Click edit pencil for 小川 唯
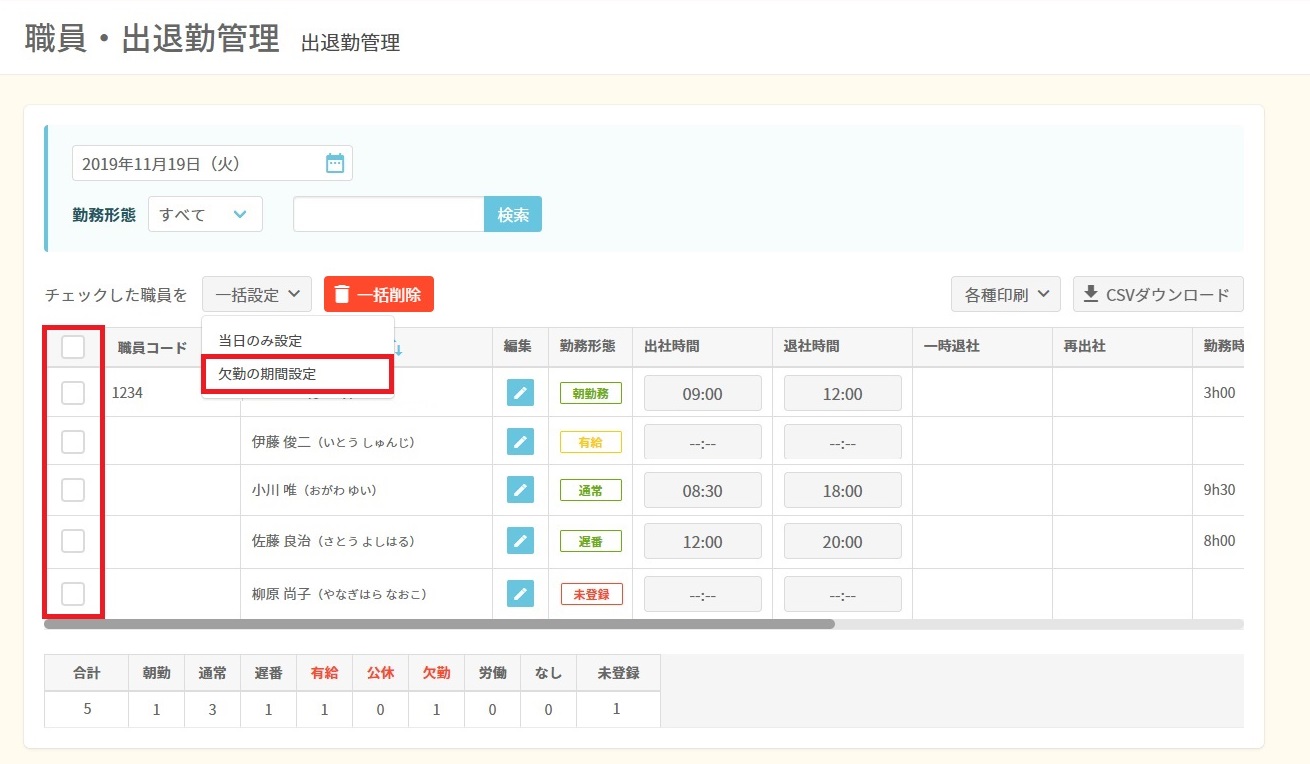This screenshot has height=764, width=1310. pos(520,490)
